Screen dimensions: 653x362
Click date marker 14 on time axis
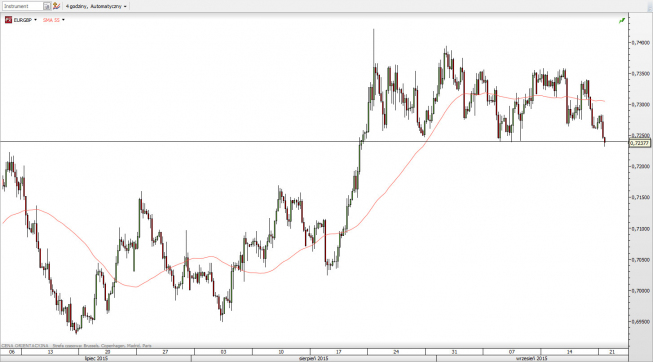[570, 352]
